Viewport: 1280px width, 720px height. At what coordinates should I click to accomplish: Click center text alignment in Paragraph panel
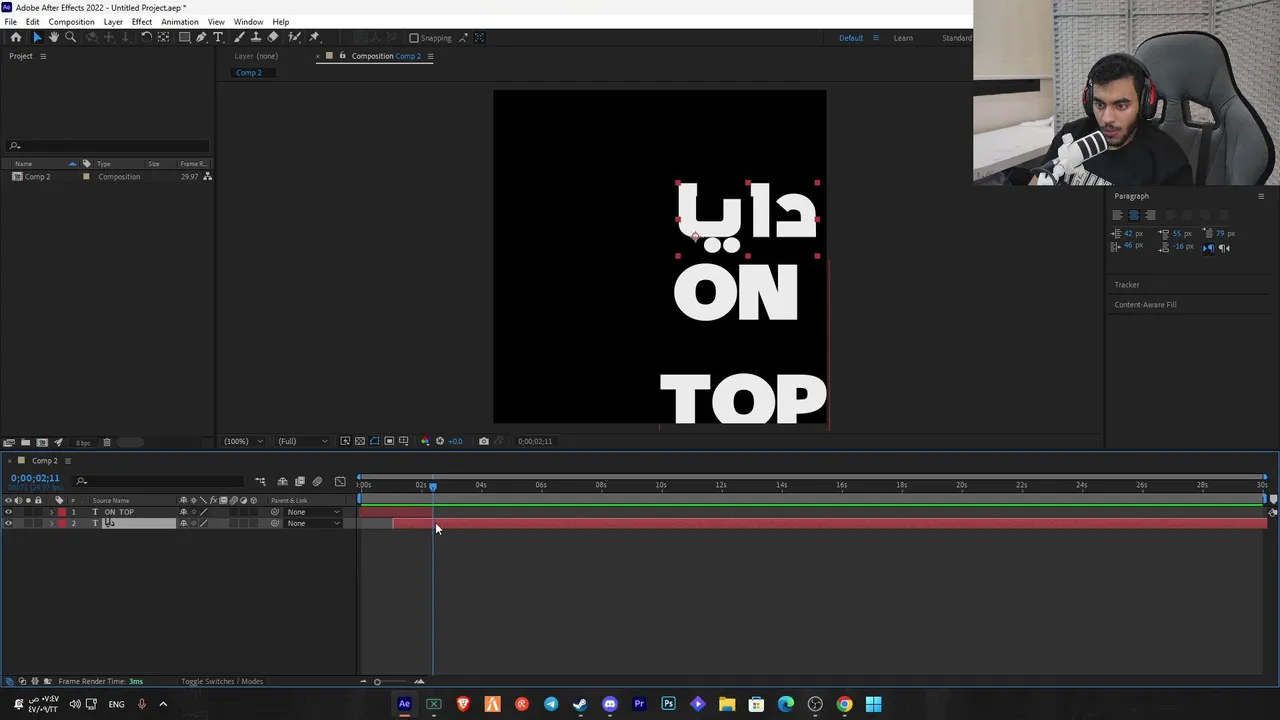click(x=1134, y=215)
